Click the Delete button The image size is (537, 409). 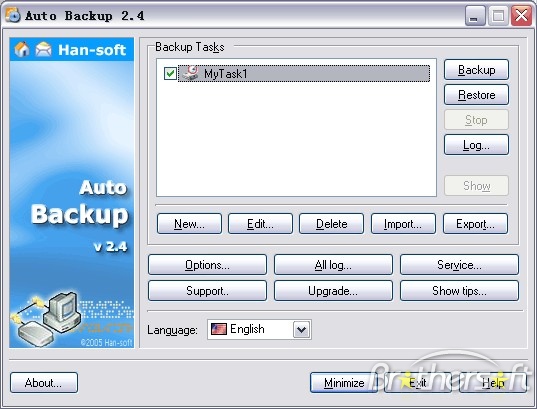point(332,224)
